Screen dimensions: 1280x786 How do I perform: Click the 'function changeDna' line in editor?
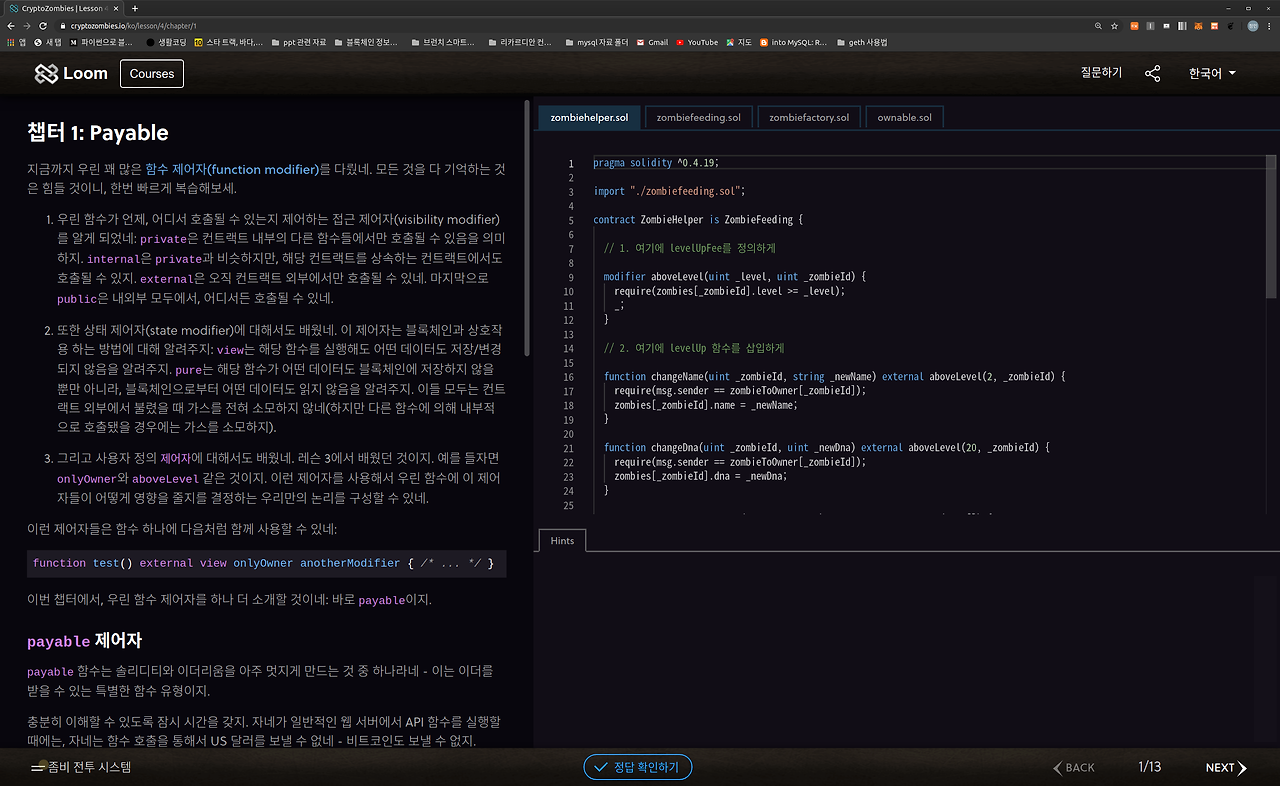pos(827,448)
